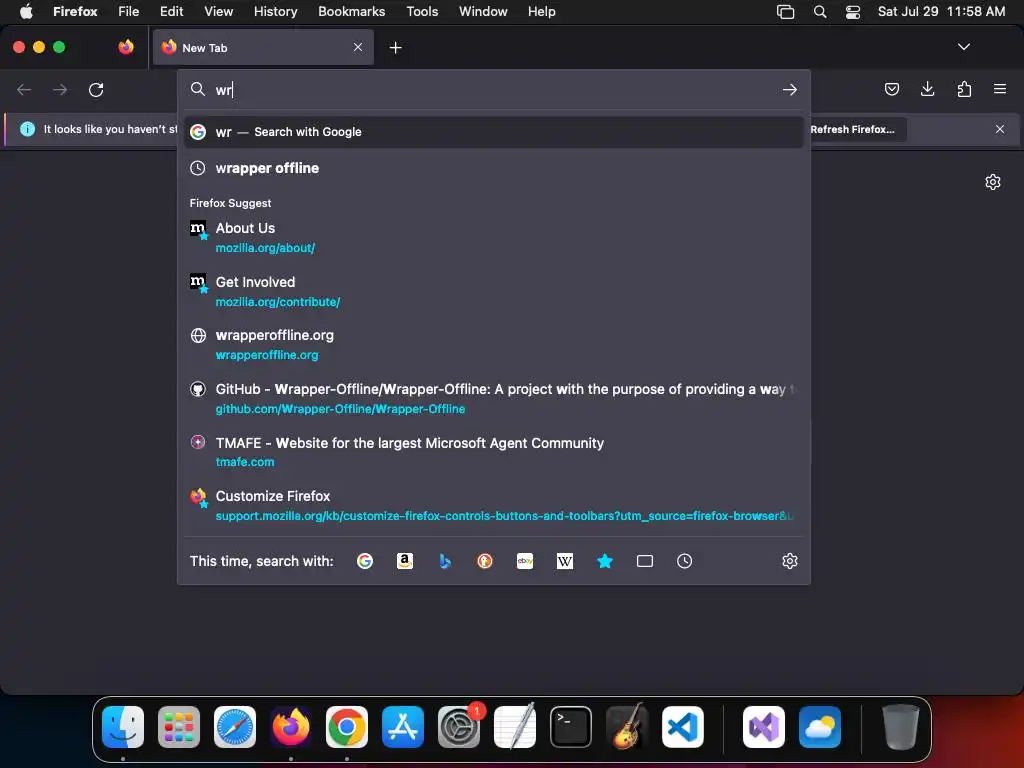The width and height of the screenshot is (1024, 768).
Task: Open the Trash in the Dock
Action: pyautogui.click(x=901, y=727)
